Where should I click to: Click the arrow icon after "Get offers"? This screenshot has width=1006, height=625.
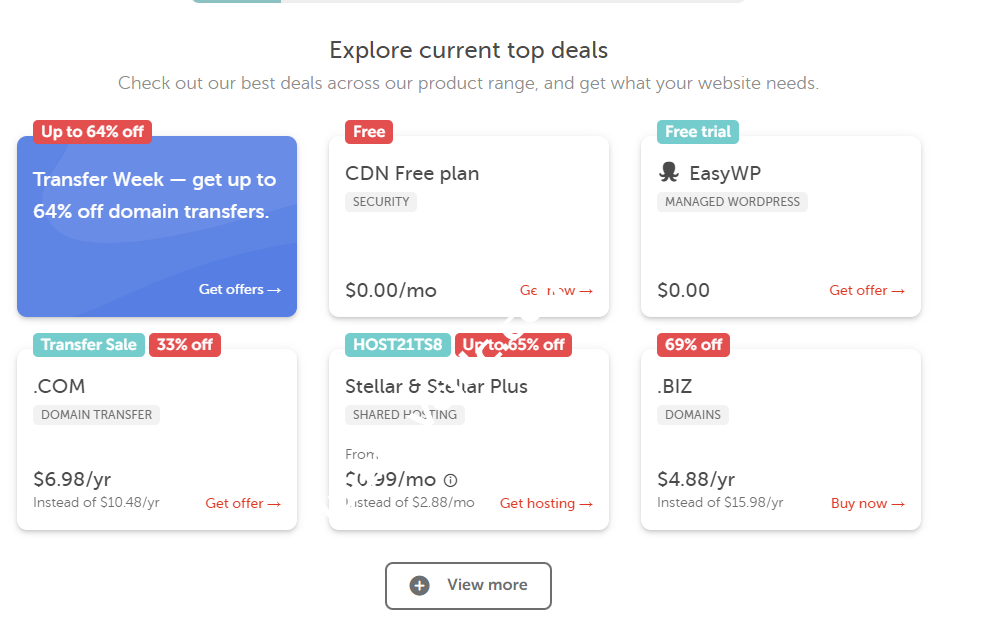pyautogui.click(x=274, y=289)
